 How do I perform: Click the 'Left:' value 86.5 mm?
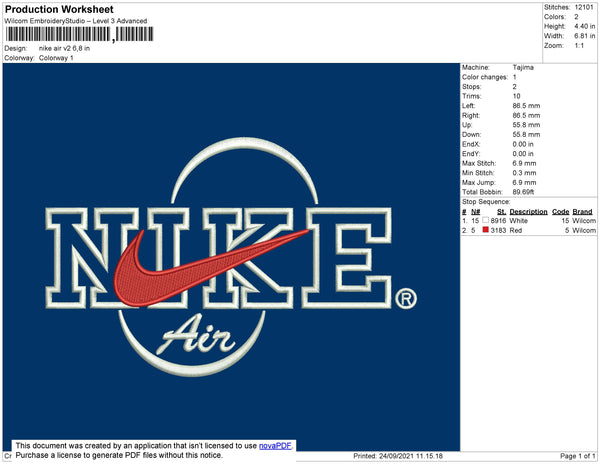pos(526,106)
